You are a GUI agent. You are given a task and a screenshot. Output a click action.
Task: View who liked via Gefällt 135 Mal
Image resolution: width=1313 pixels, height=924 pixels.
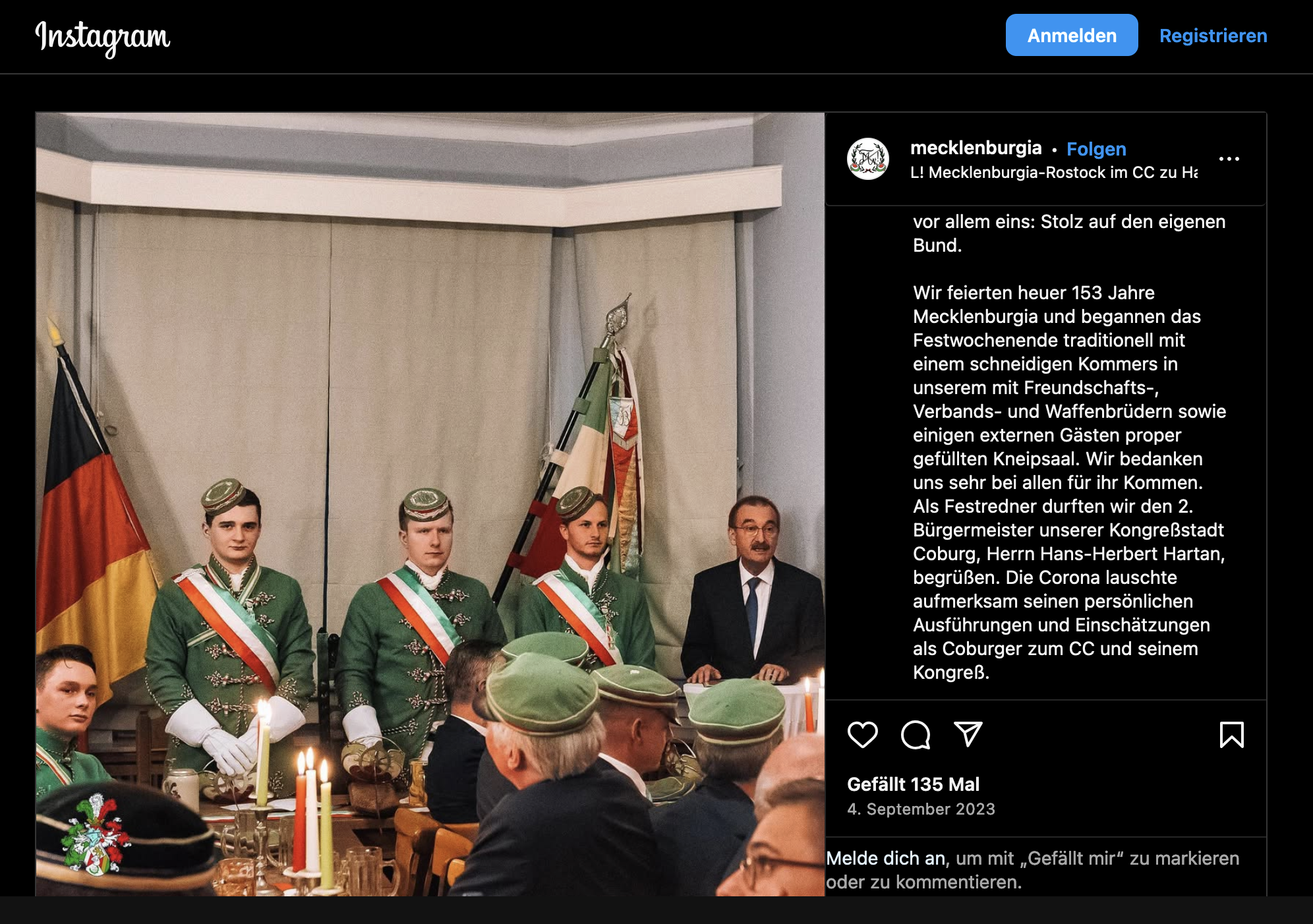click(x=913, y=784)
